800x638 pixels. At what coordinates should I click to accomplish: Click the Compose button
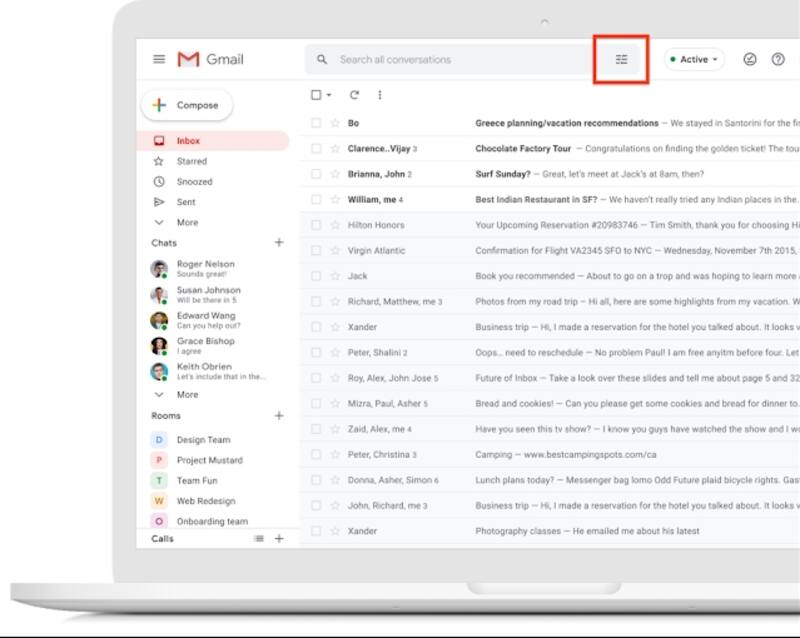tap(187, 105)
